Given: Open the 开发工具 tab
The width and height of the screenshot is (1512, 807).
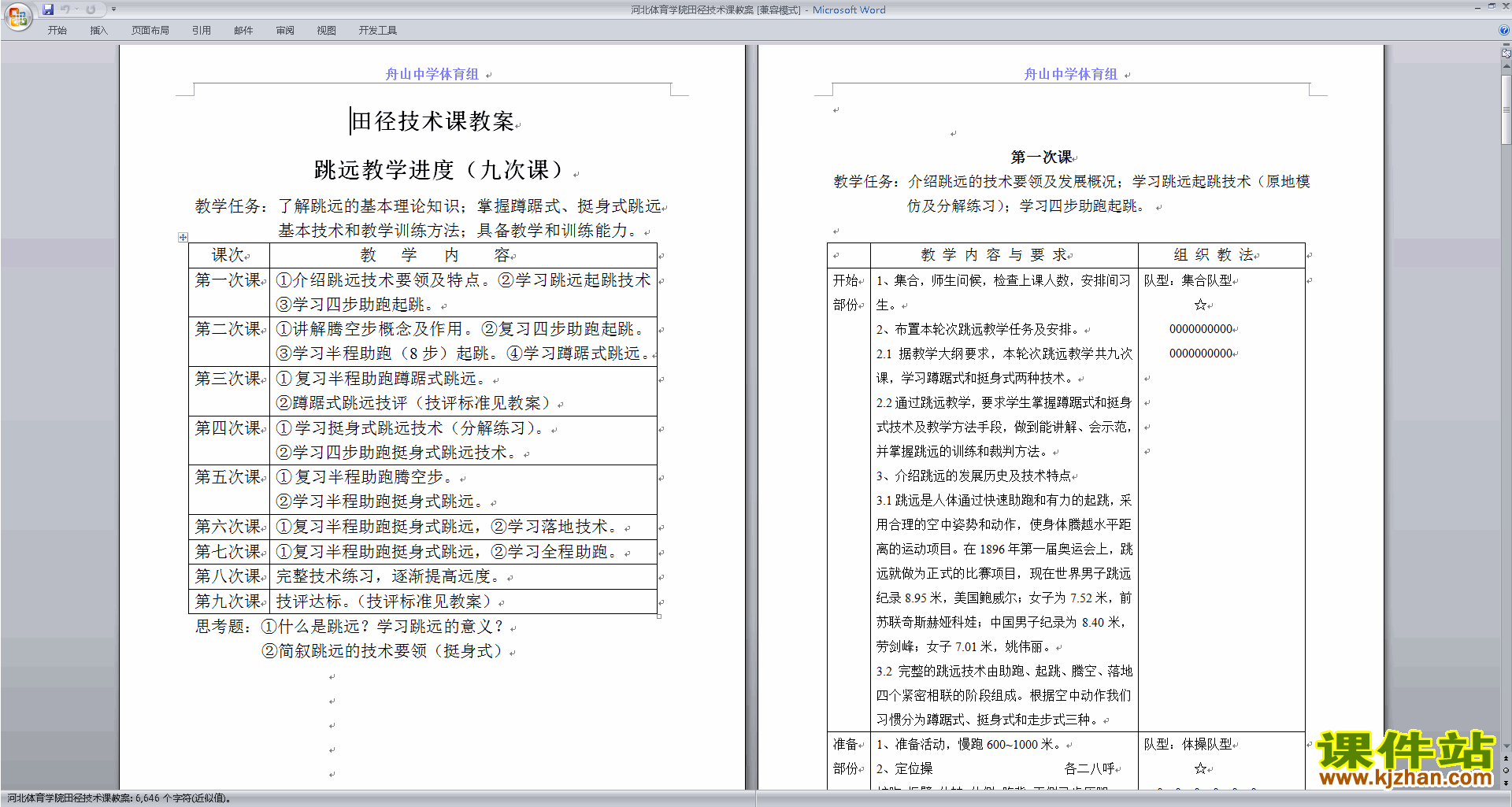Looking at the screenshot, I should [377, 30].
